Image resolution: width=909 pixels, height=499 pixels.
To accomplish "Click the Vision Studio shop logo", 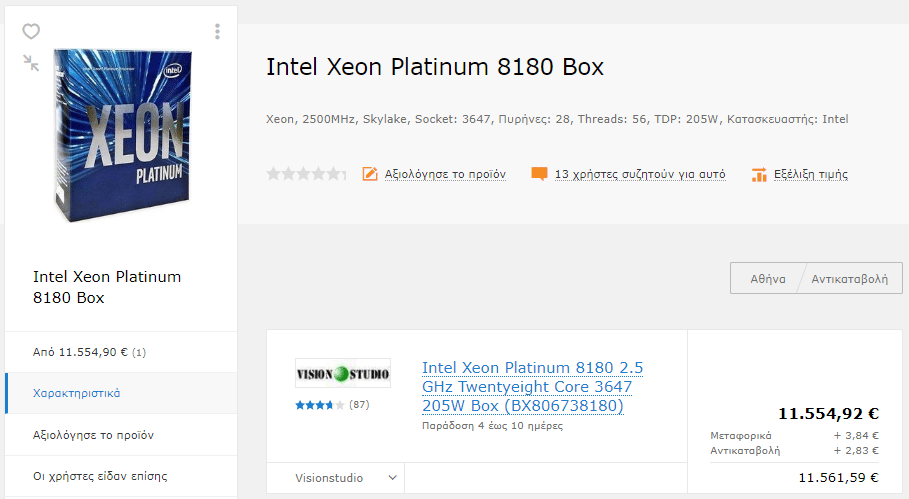I will click(343, 373).
